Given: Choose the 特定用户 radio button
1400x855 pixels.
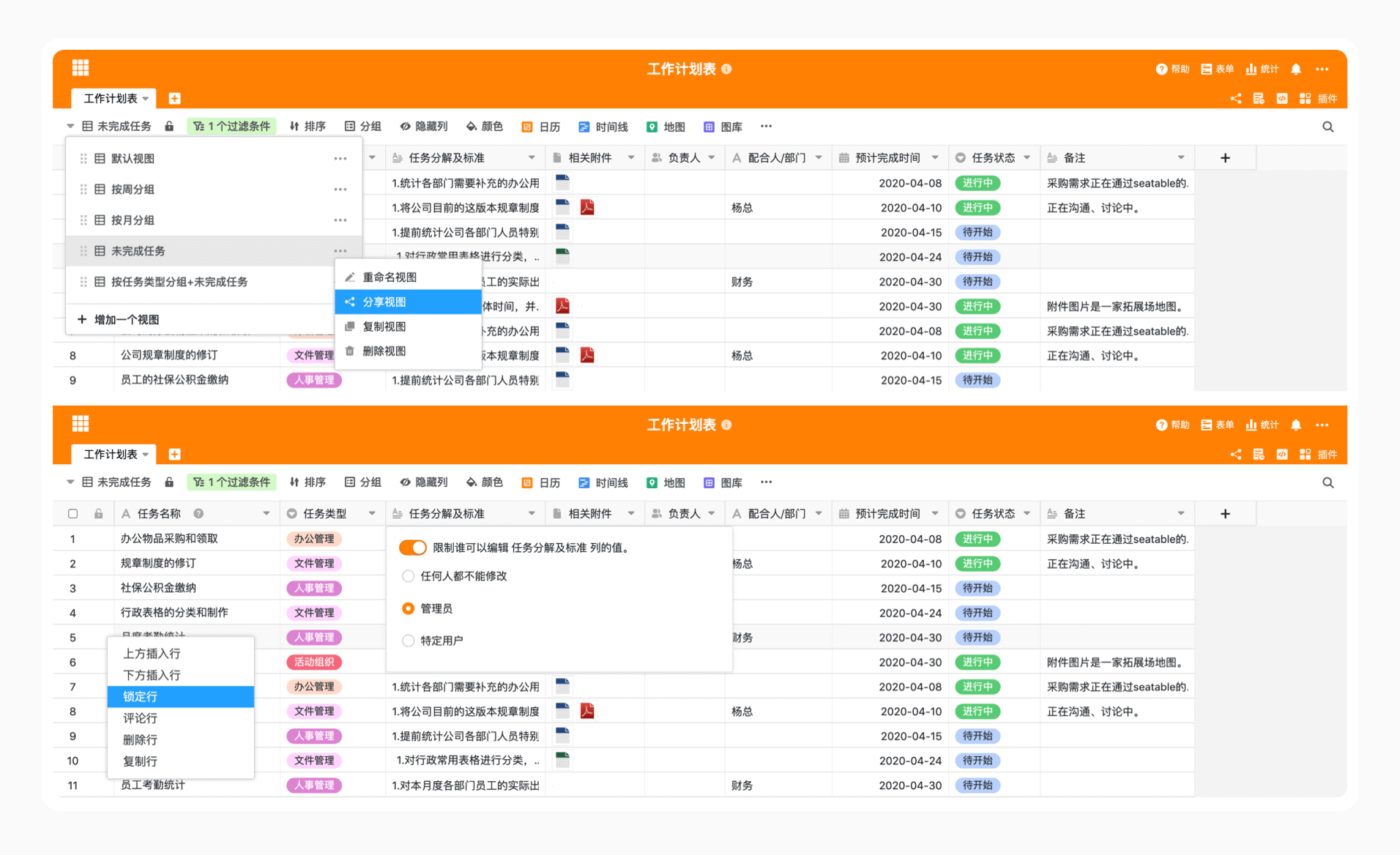Looking at the screenshot, I should click(409, 641).
